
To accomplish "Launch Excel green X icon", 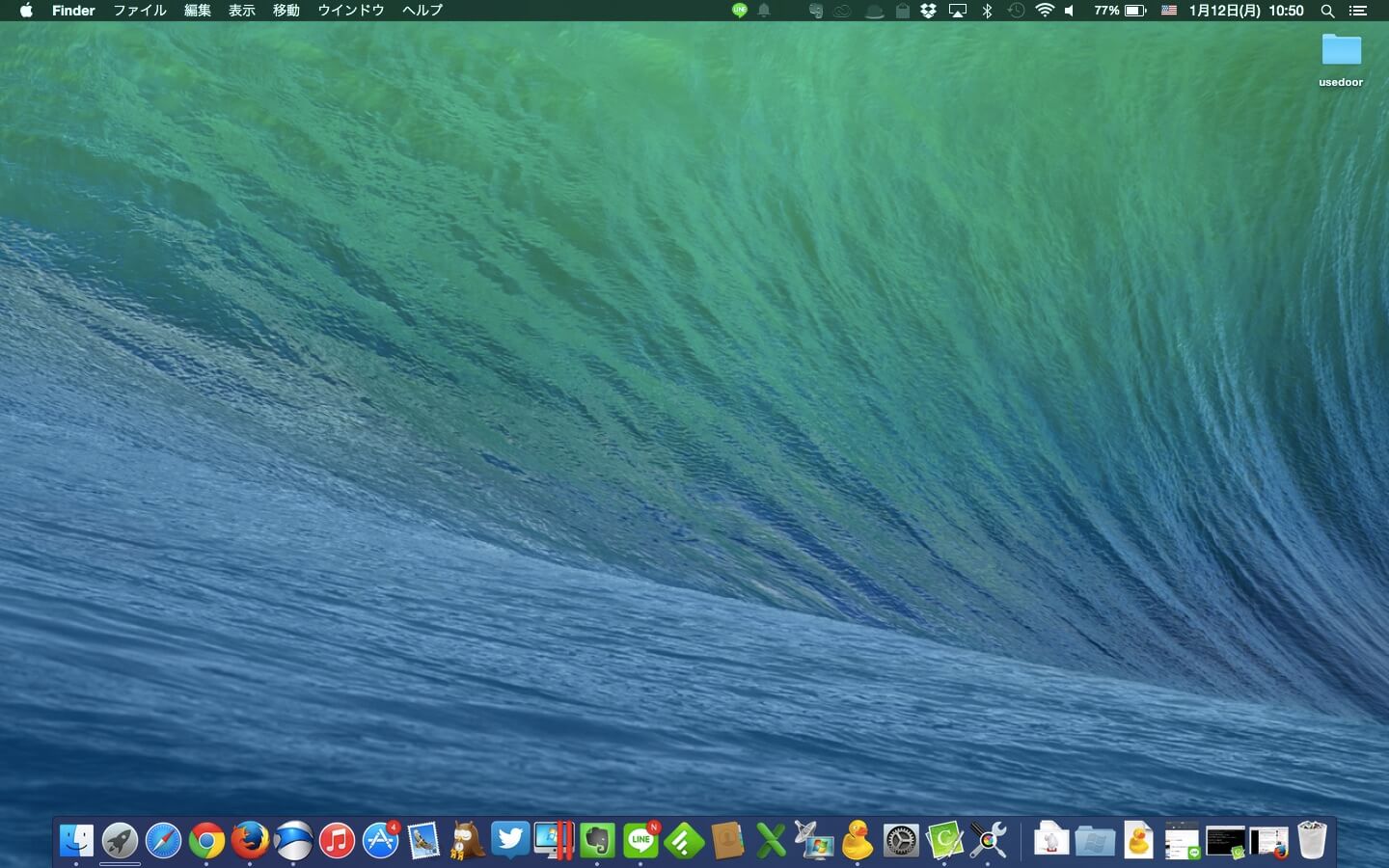I will click(x=771, y=840).
